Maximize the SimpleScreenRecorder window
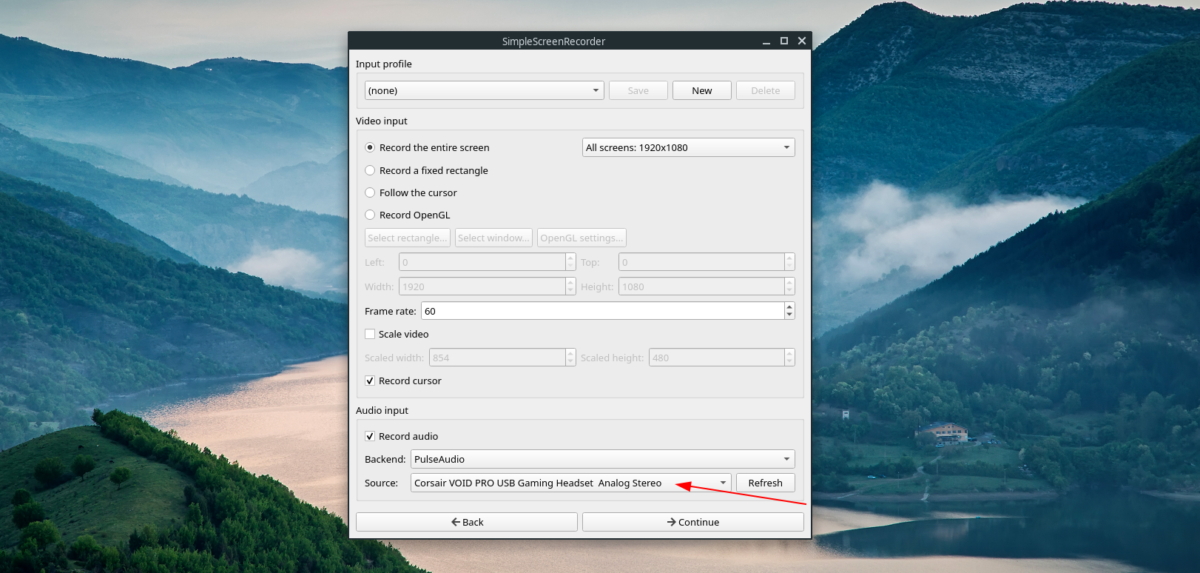 pos(784,41)
